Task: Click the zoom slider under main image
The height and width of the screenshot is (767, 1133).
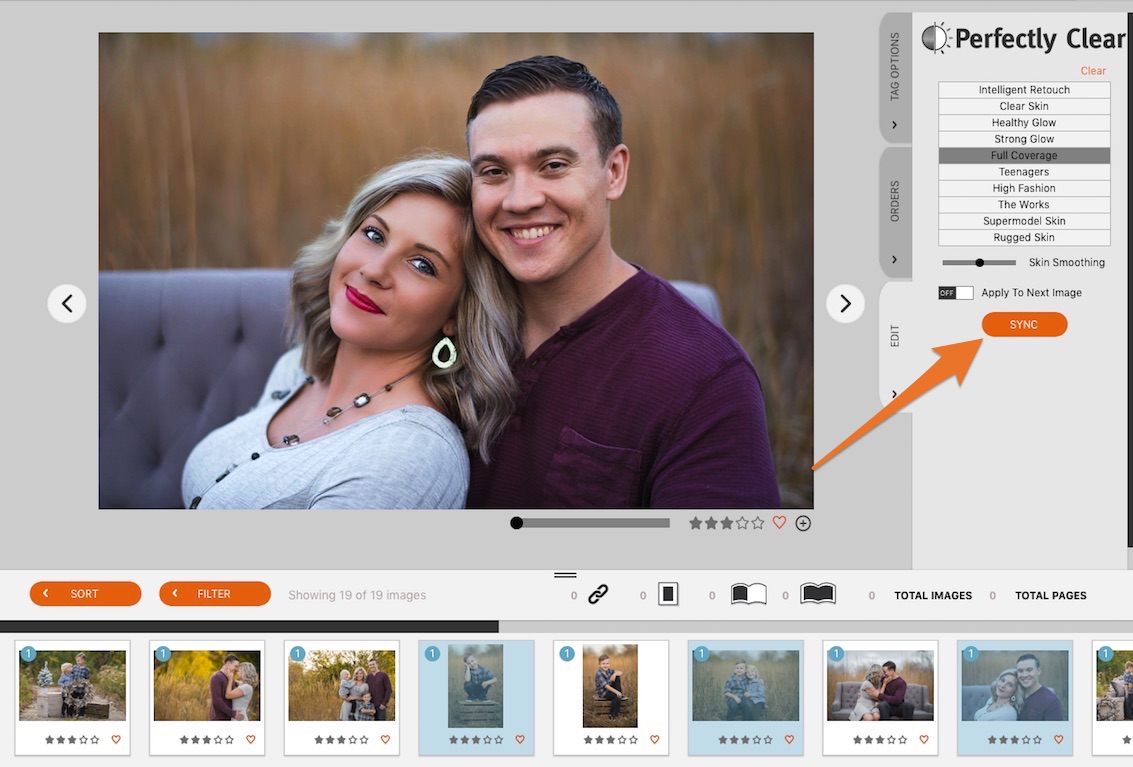Action: [x=590, y=523]
